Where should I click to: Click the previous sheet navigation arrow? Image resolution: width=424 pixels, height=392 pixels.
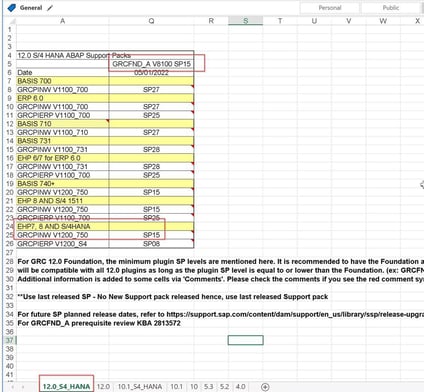13,387
